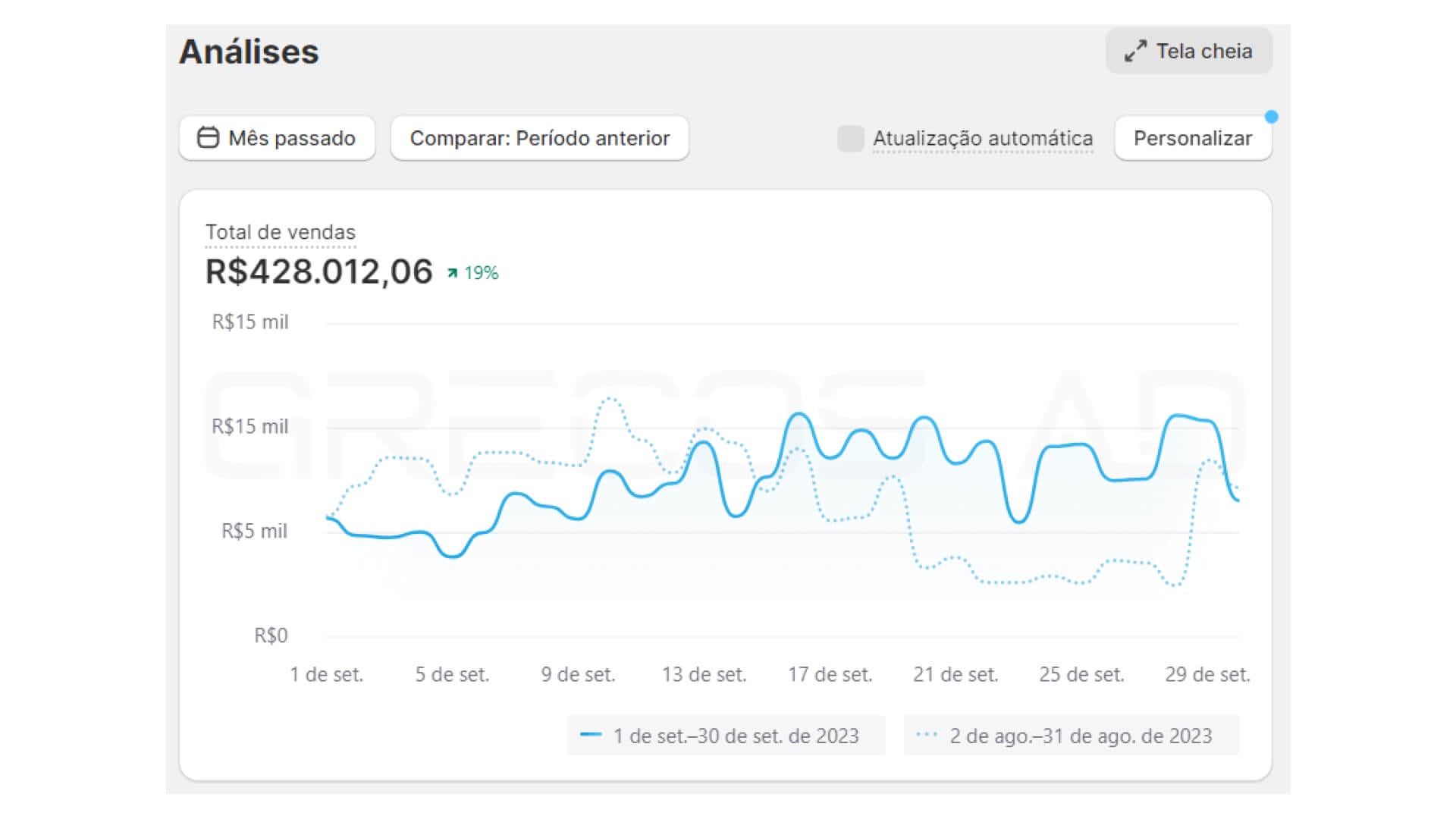Image resolution: width=1456 pixels, height=819 pixels.
Task: Click the fullscreen arrows icon
Action: tap(1135, 52)
